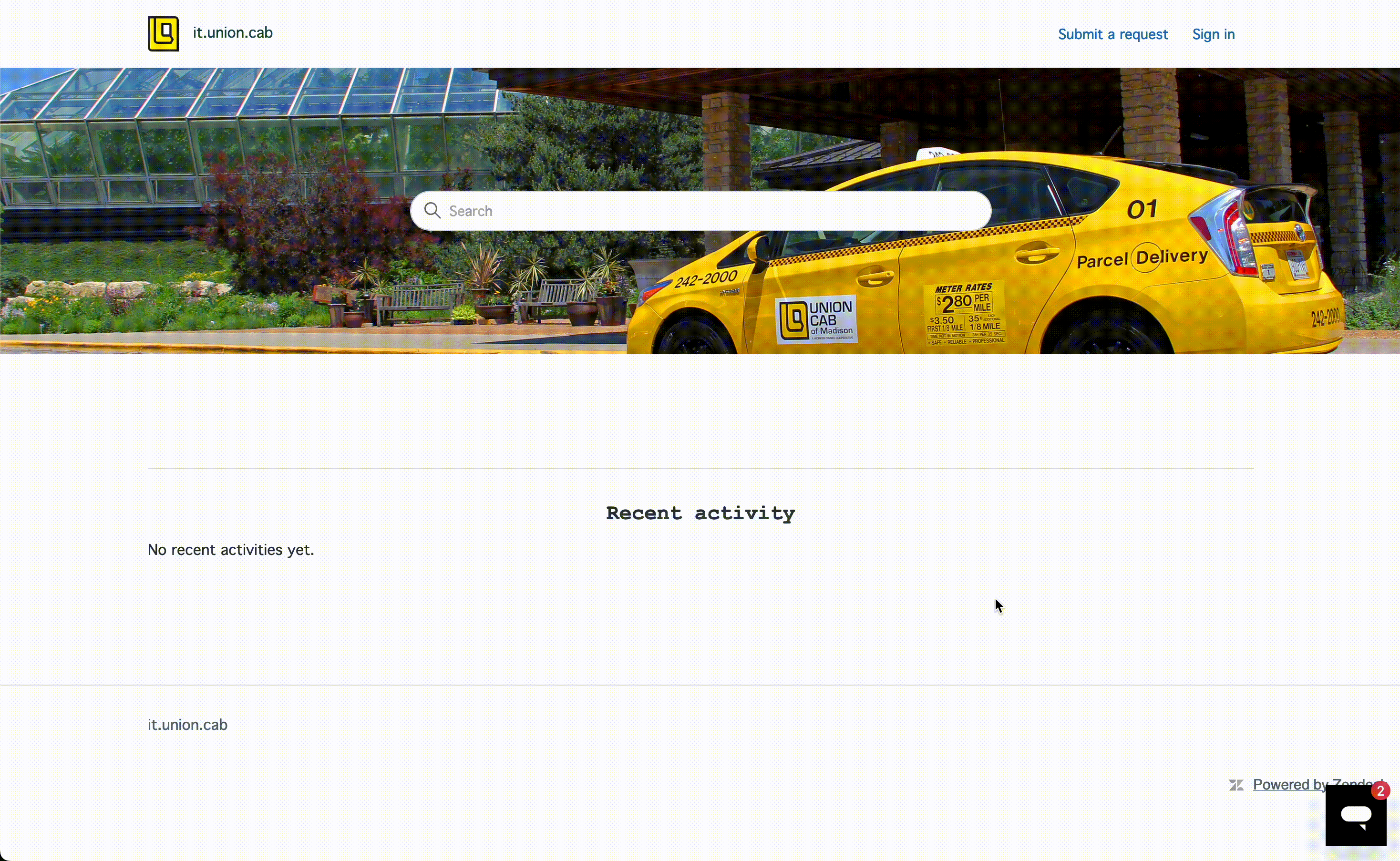Open the Submit a request link

coord(1112,34)
